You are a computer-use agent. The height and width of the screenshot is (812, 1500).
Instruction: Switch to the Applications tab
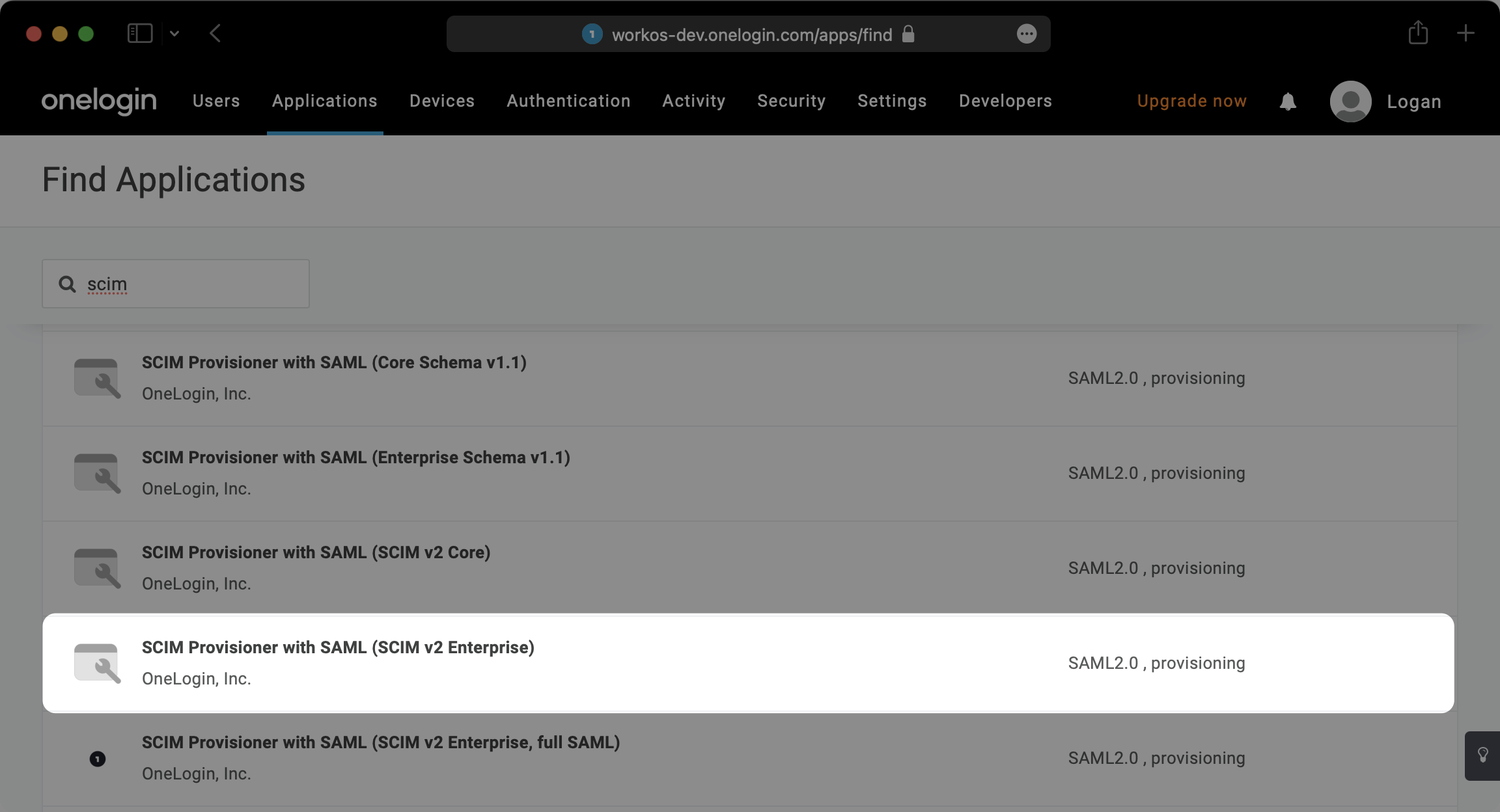(x=324, y=101)
